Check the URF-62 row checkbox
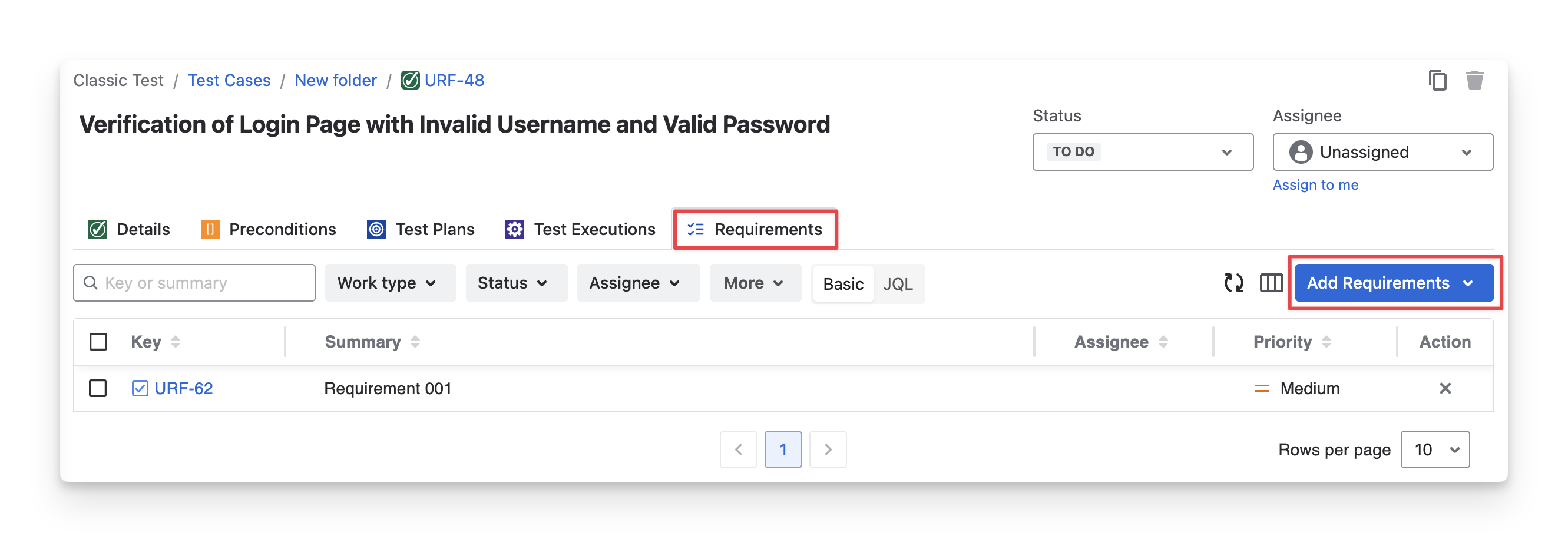 (98, 388)
